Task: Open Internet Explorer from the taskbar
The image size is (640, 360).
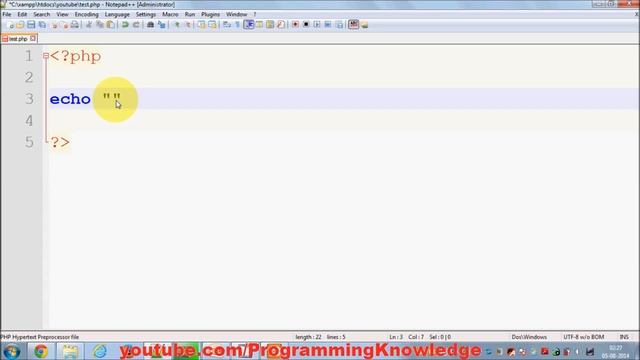Action: click(x=100, y=351)
